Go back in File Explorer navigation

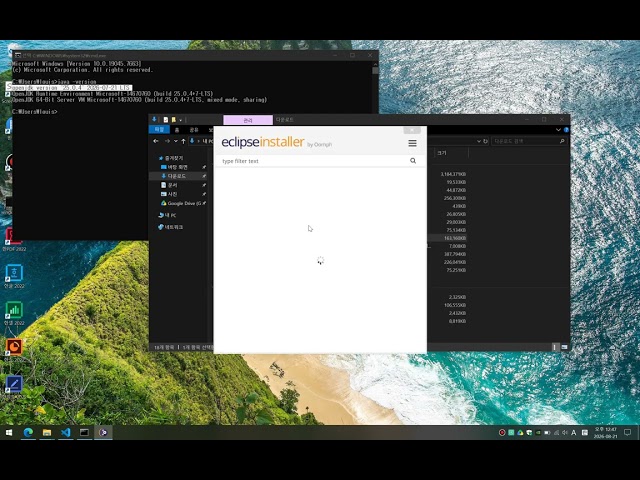click(x=156, y=141)
